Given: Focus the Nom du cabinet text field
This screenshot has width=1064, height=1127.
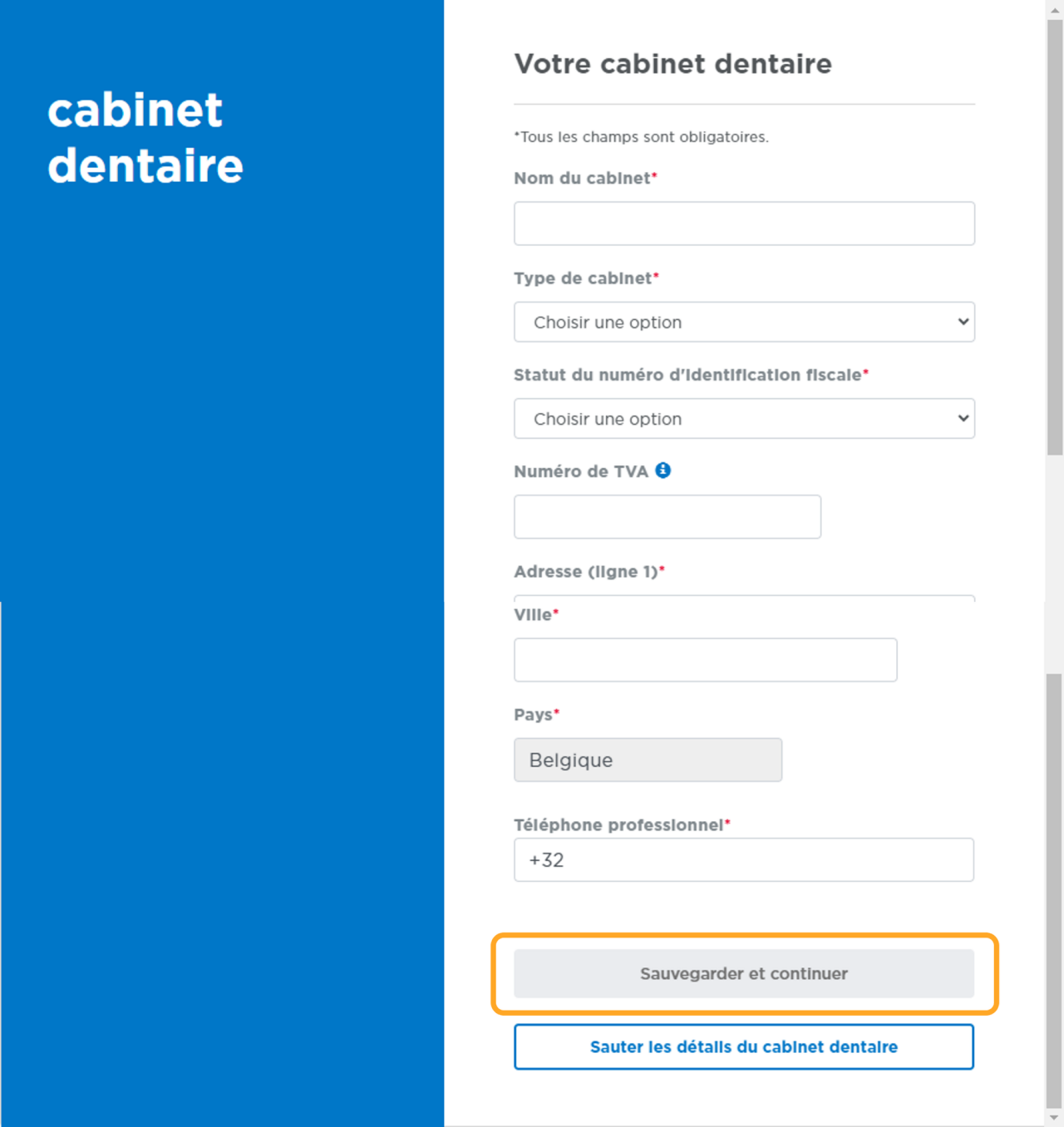Looking at the screenshot, I should click(x=744, y=224).
